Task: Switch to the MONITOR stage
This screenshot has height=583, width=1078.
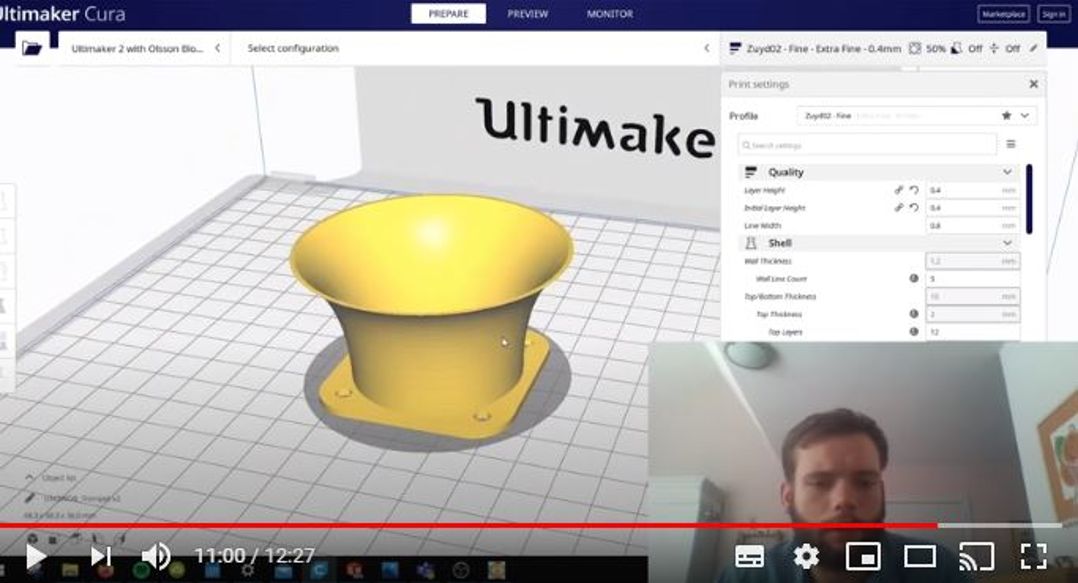Action: [610, 14]
